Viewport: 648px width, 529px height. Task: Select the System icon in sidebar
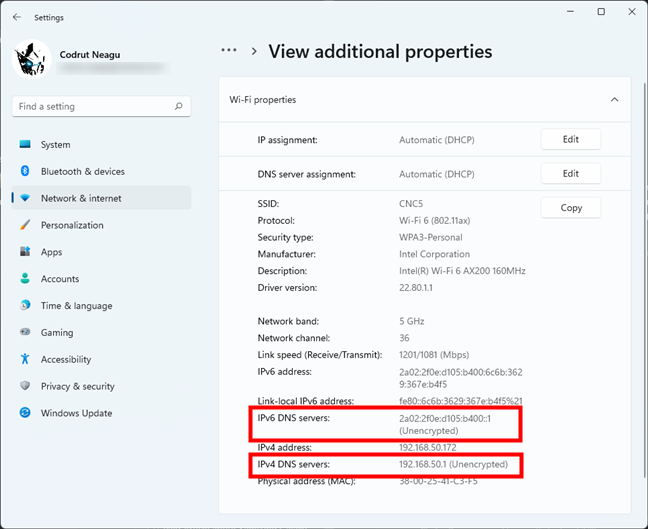pyautogui.click(x=25, y=144)
